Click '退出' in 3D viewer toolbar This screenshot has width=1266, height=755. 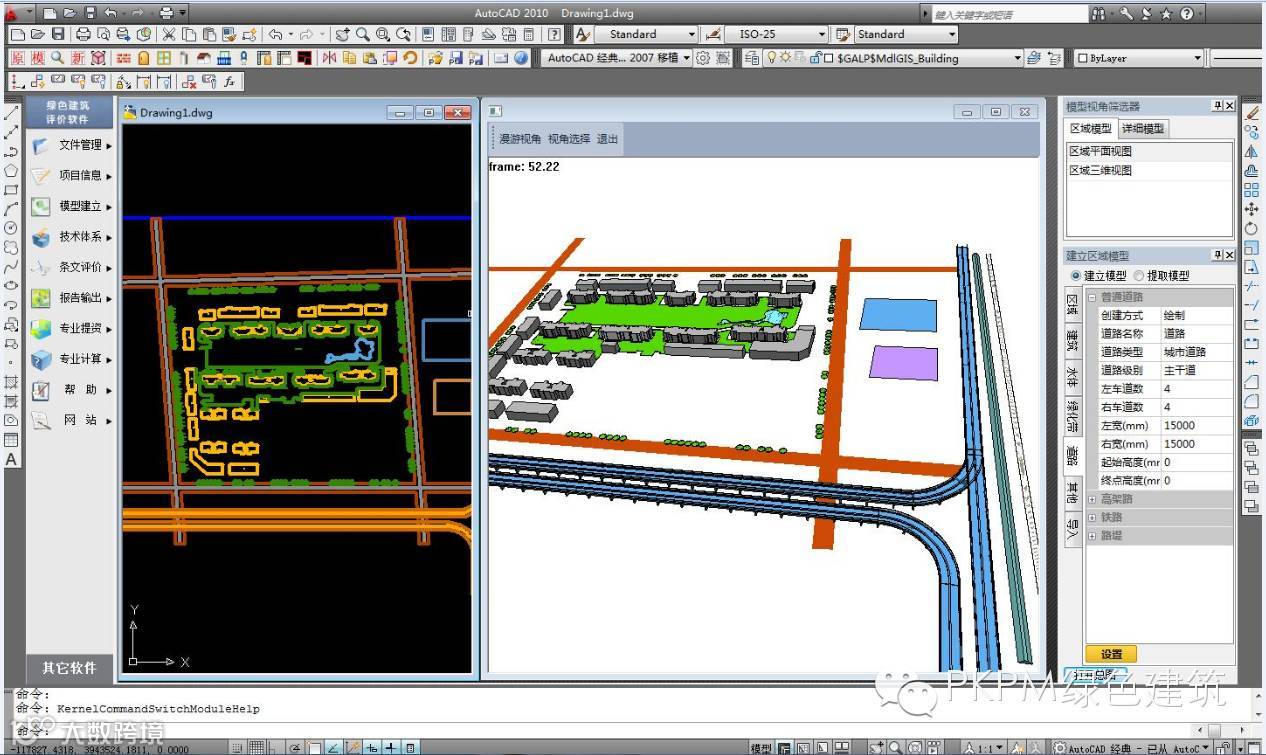(608, 139)
